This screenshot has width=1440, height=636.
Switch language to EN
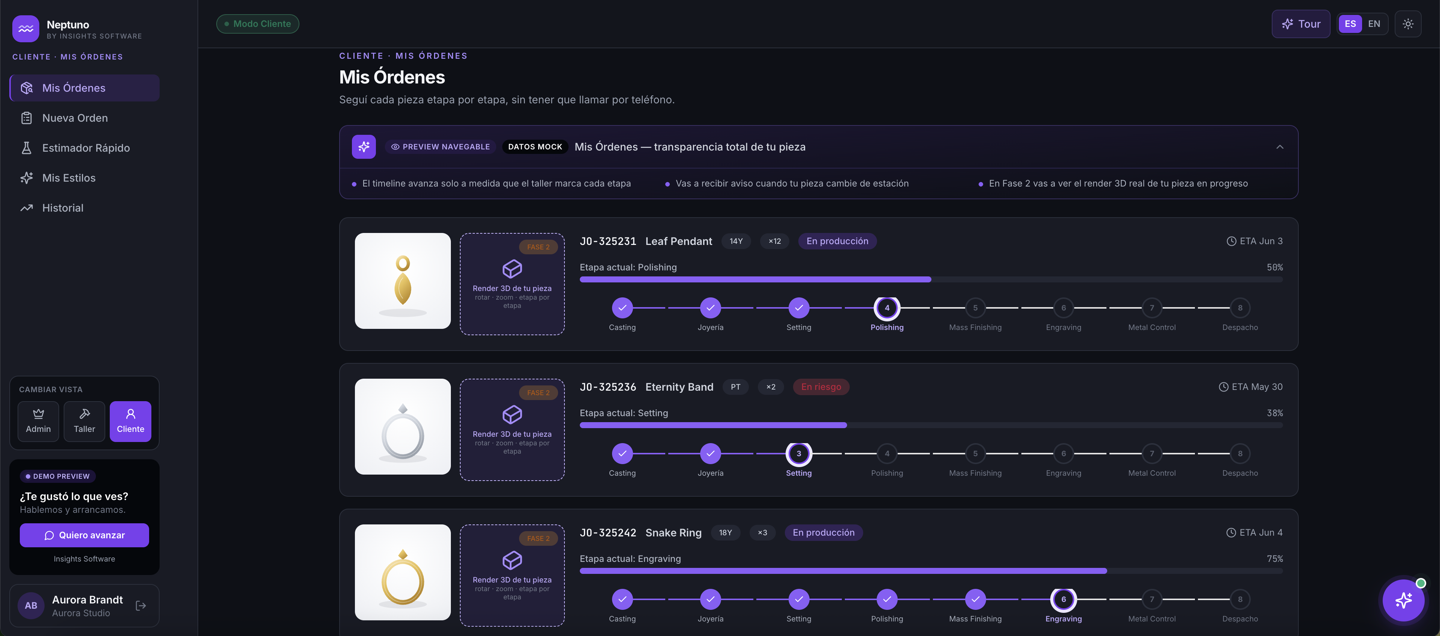coord(1374,24)
